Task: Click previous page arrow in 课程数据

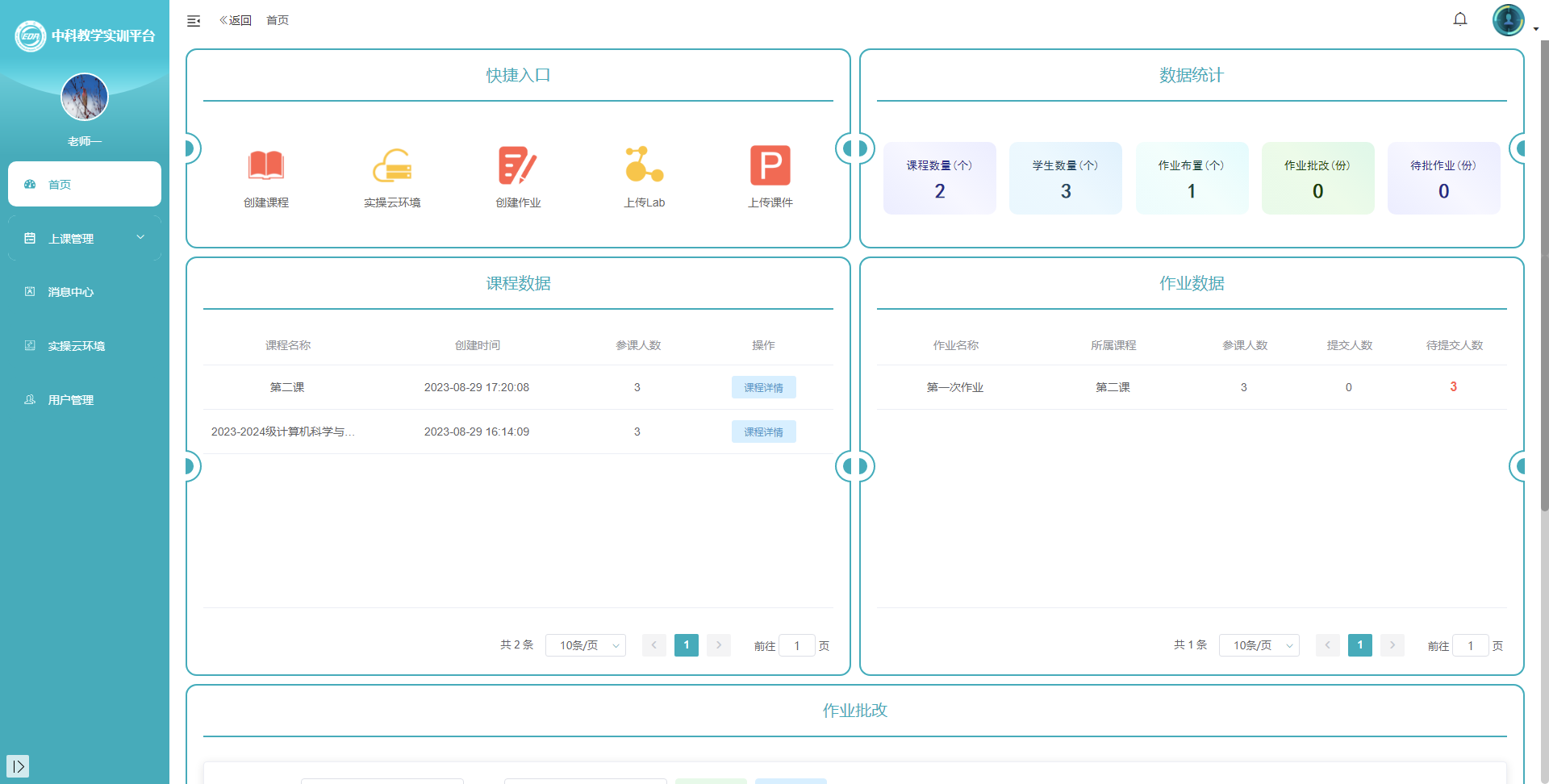Action: 654,645
